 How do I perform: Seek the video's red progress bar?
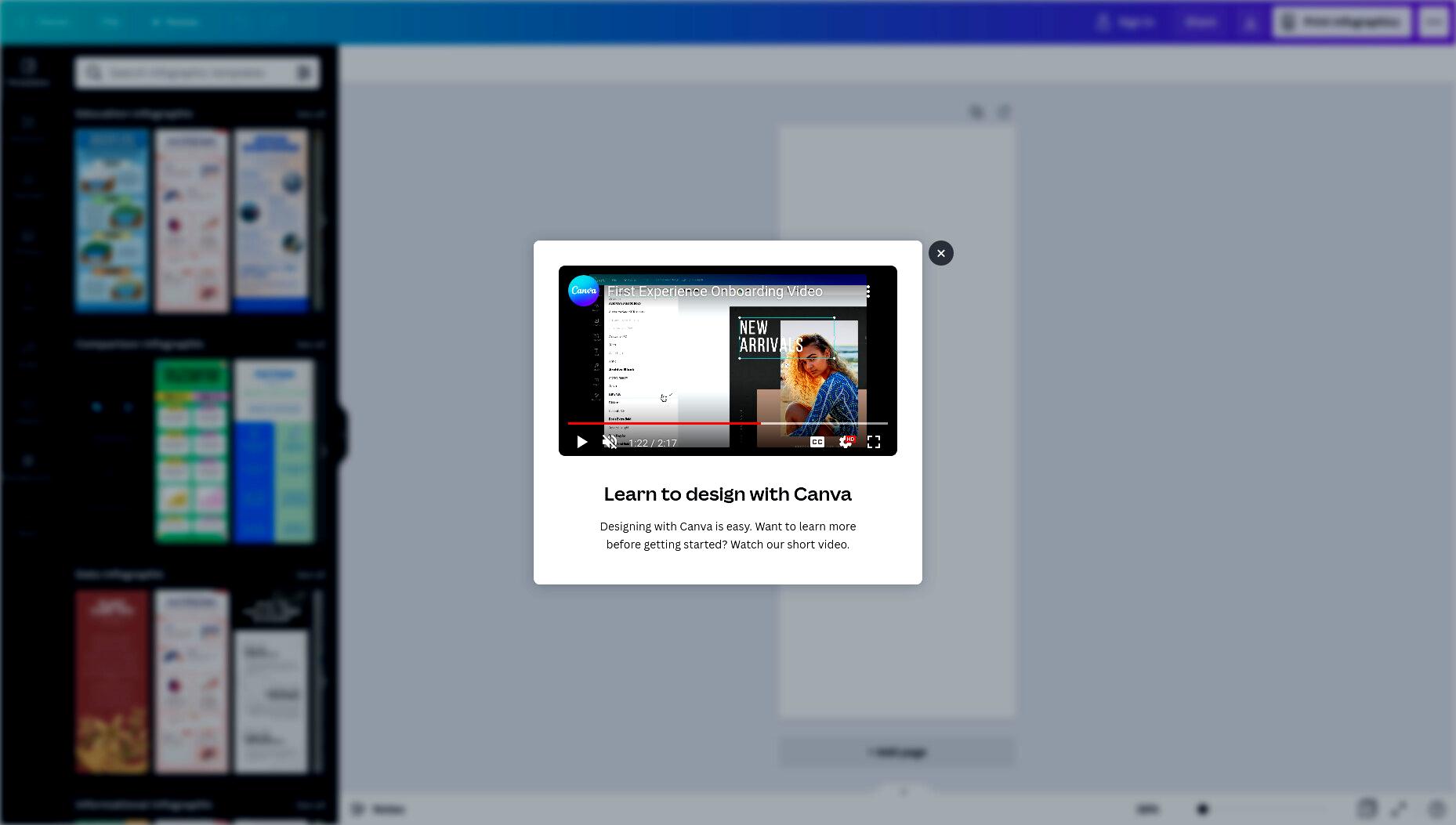pyautogui.click(x=727, y=423)
